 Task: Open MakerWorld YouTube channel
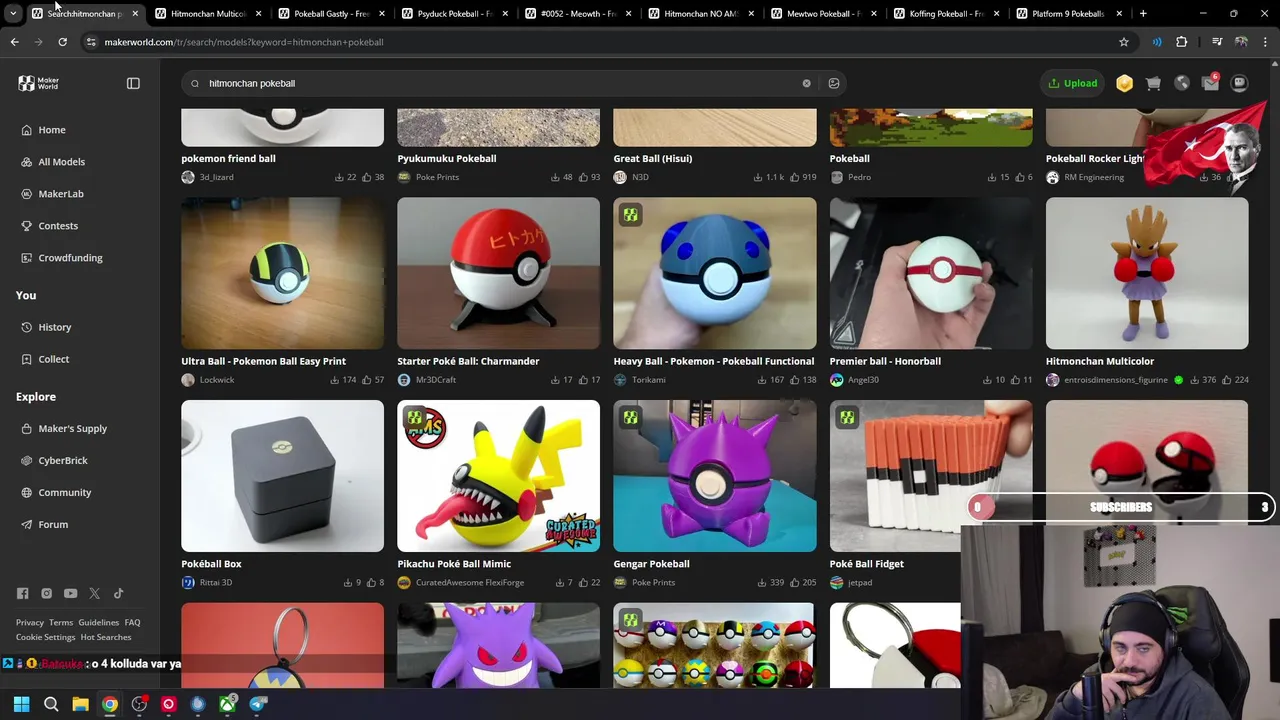pos(70,593)
